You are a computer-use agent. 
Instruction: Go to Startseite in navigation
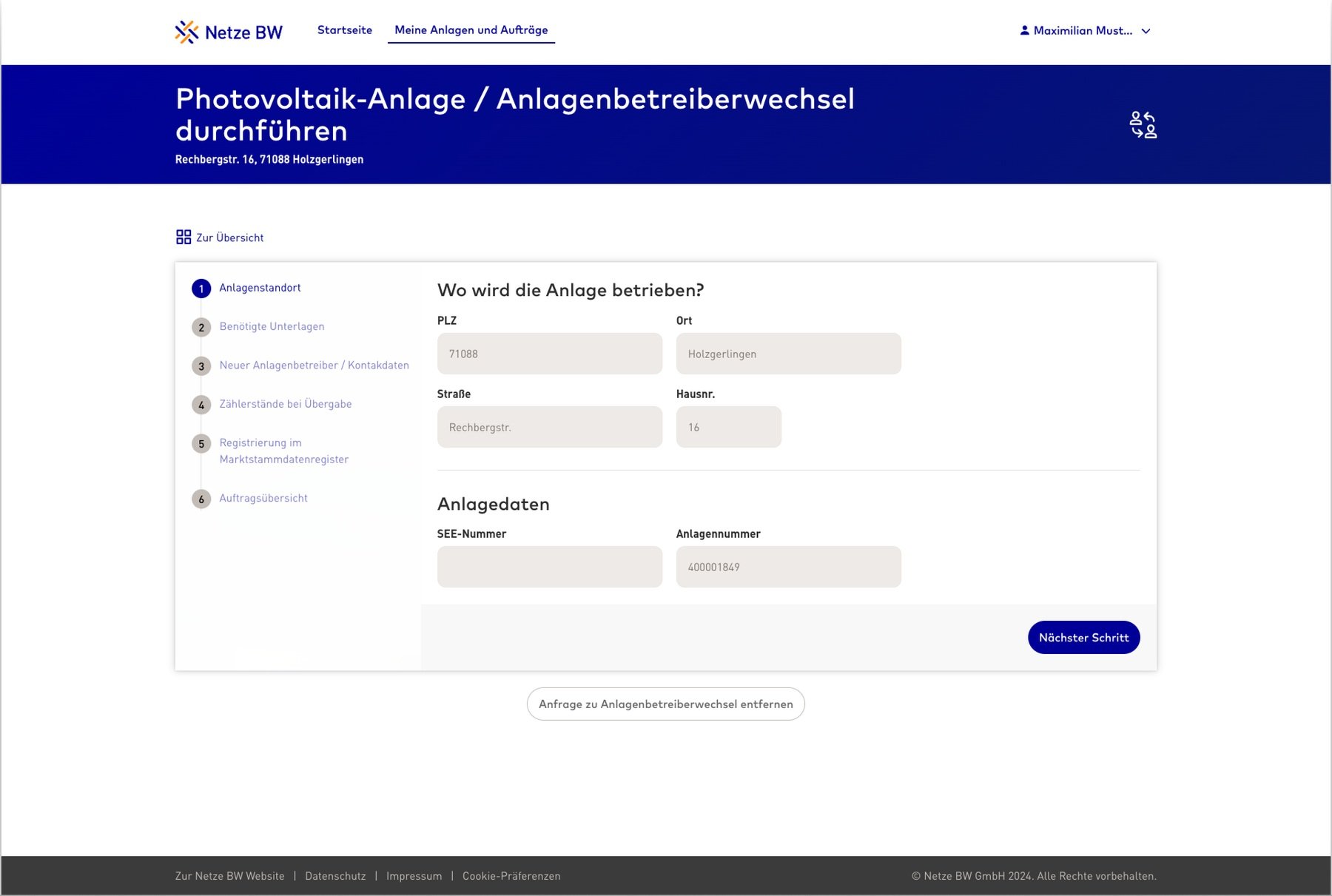point(345,30)
